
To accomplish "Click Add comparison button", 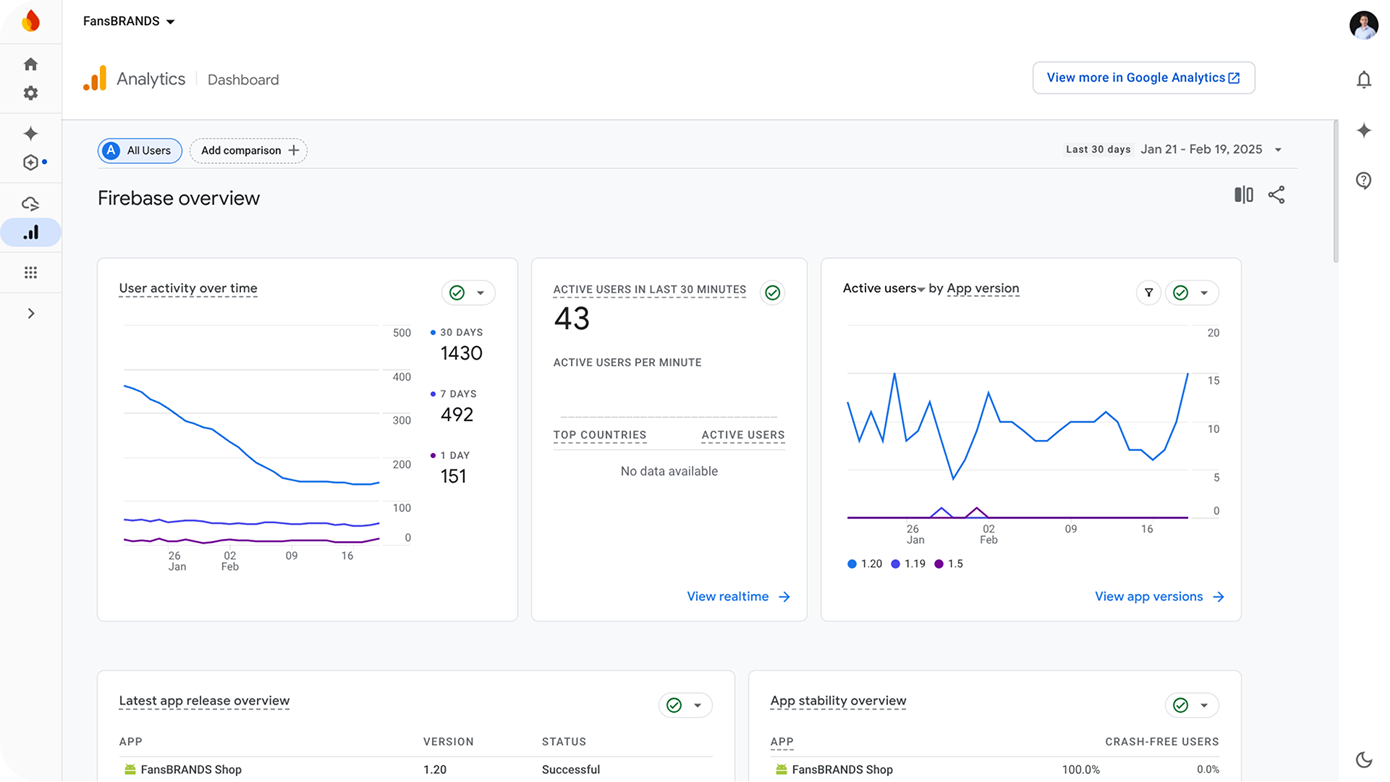I will pyautogui.click(x=248, y=150).
